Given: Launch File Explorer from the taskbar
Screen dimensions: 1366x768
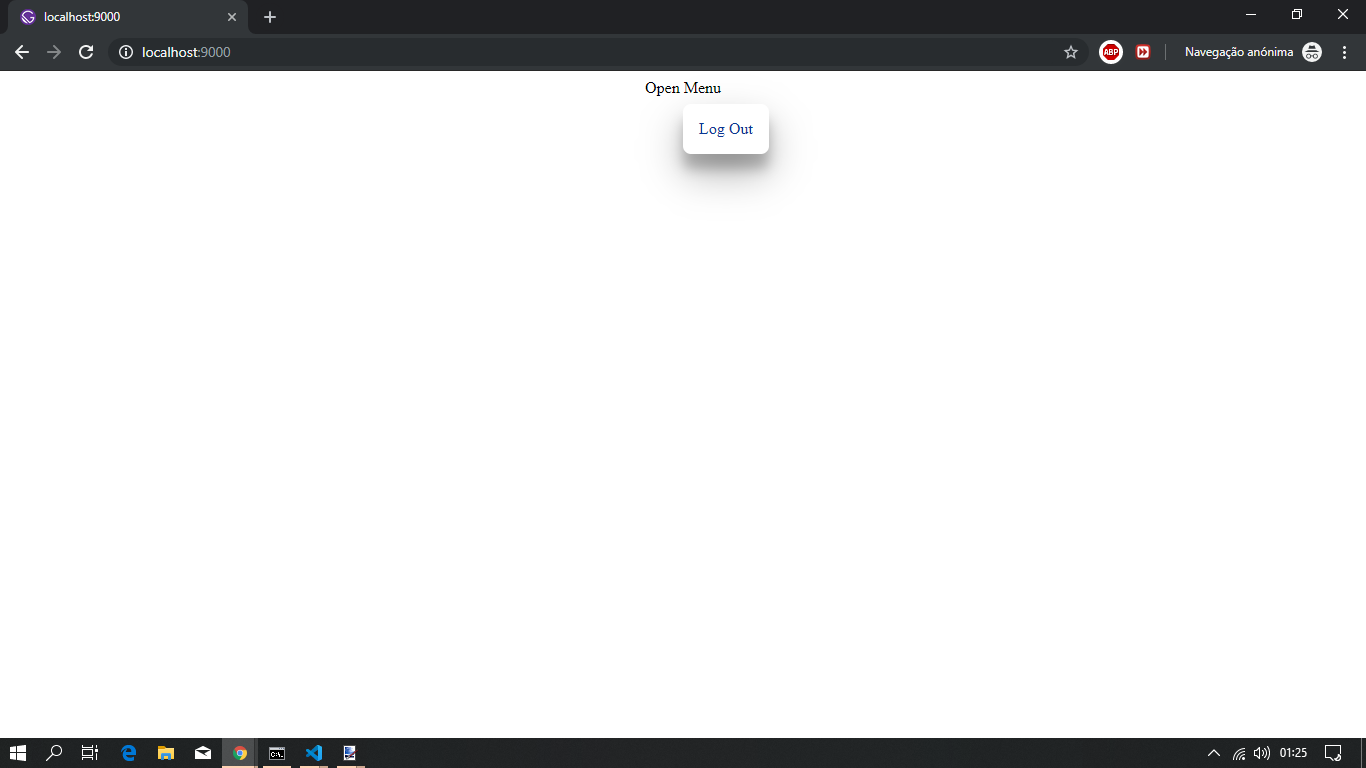Looking at the screenshot, I should [165, 753].
